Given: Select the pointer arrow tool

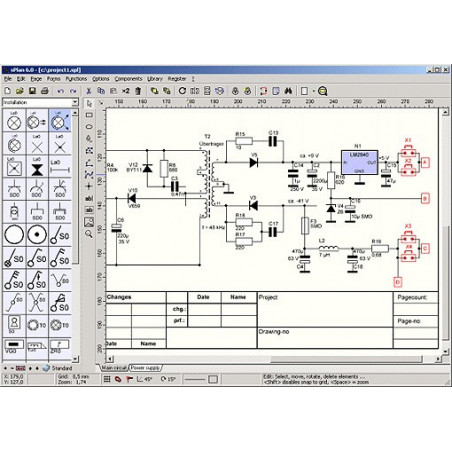Looking at the screenshot, I should [x=89, y=103].
